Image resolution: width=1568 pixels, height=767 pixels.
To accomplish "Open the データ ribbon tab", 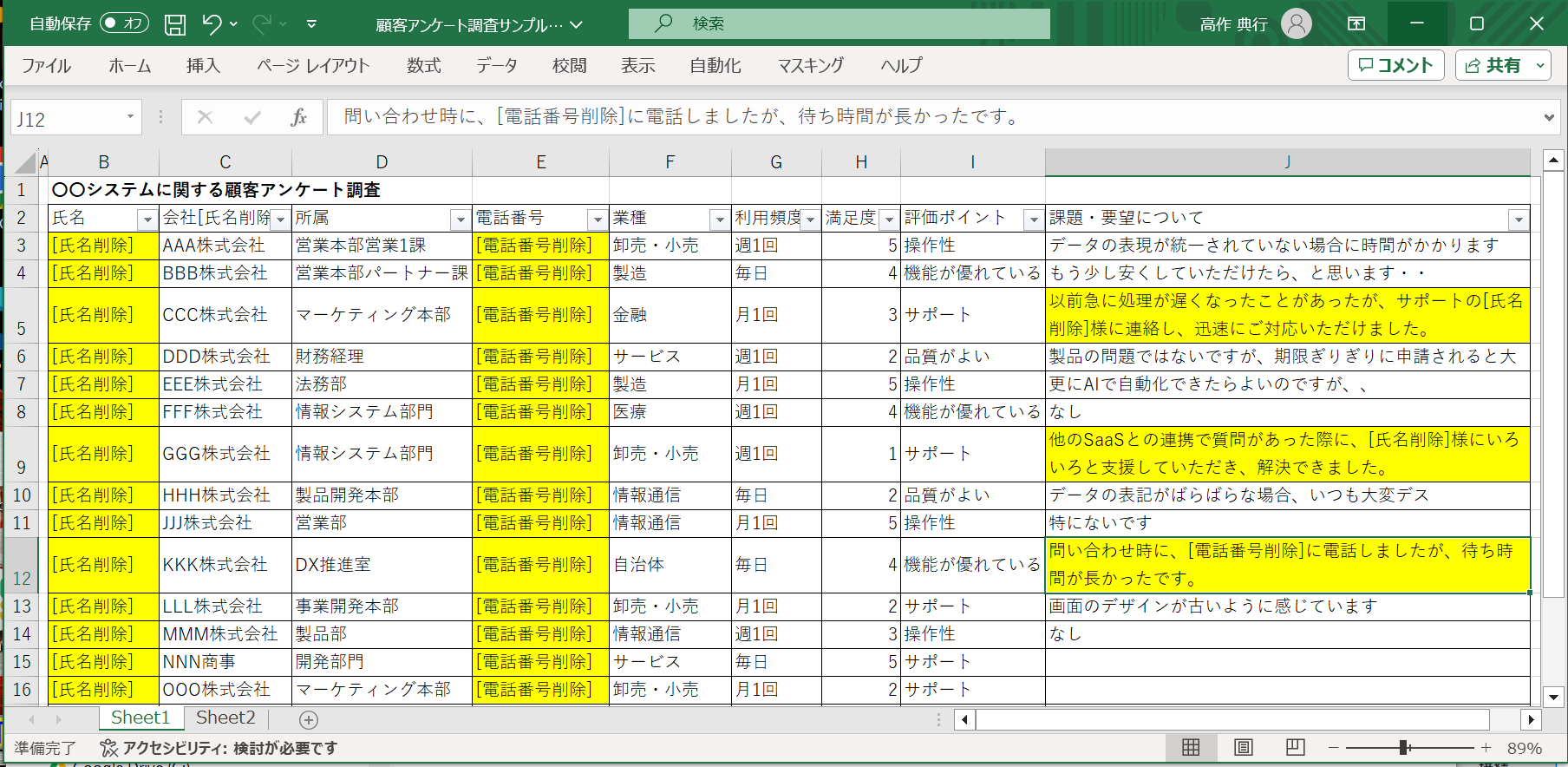I will click(497, 65).
